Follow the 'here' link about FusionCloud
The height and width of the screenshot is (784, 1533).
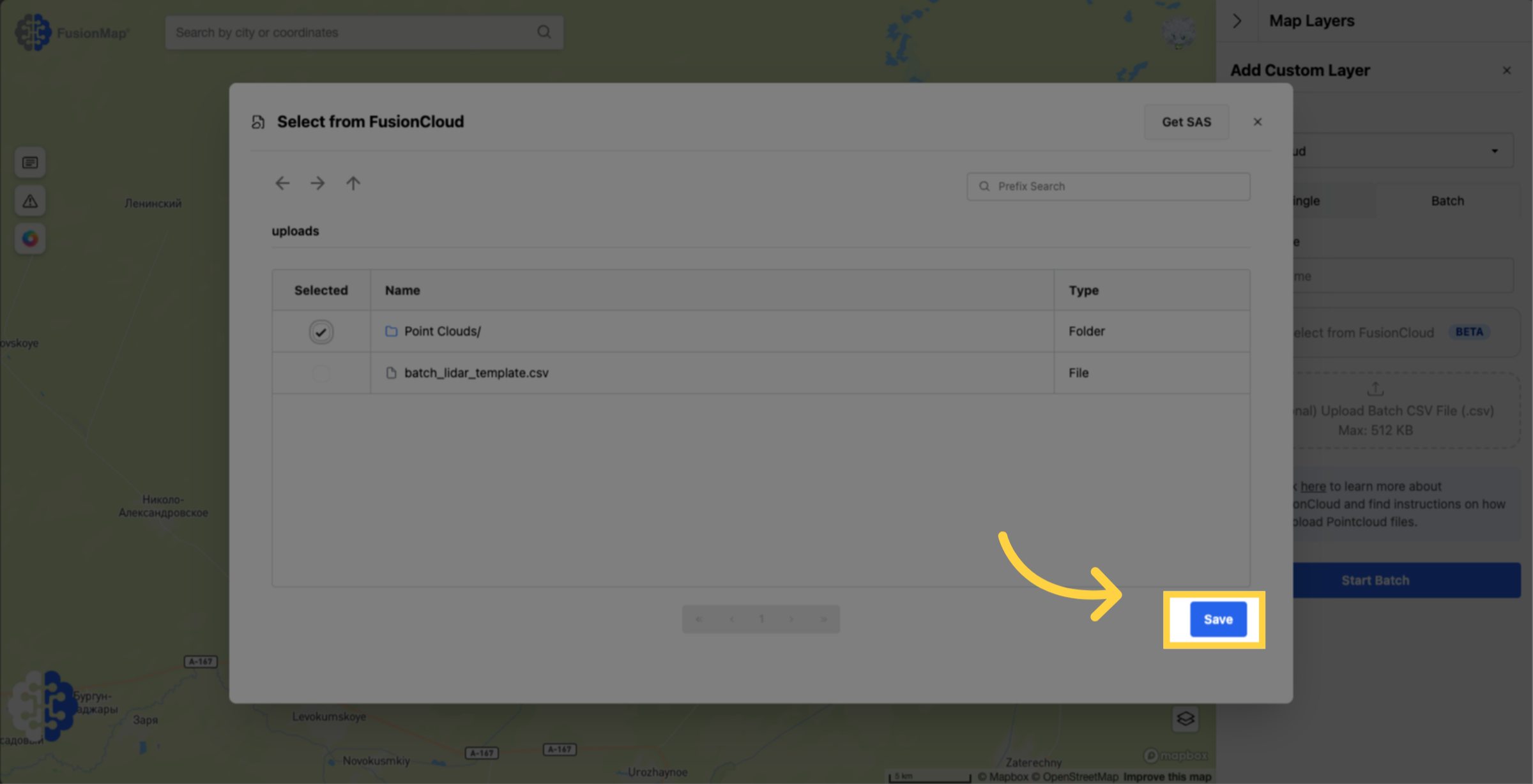(x=1313, y=486)
